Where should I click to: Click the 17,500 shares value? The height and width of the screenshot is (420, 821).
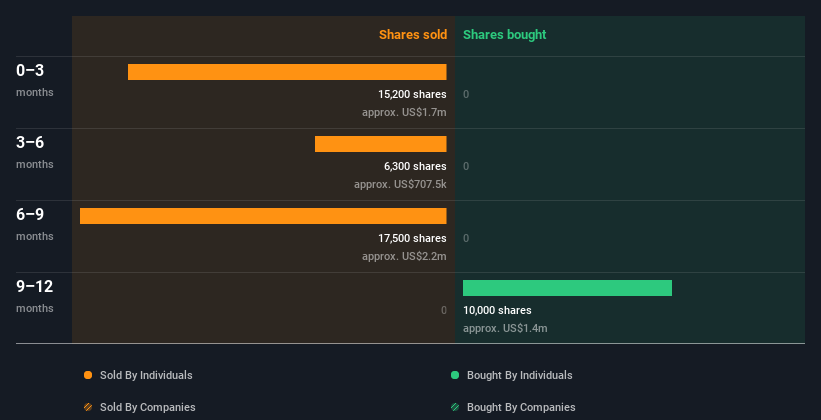(x=412, y=238)
